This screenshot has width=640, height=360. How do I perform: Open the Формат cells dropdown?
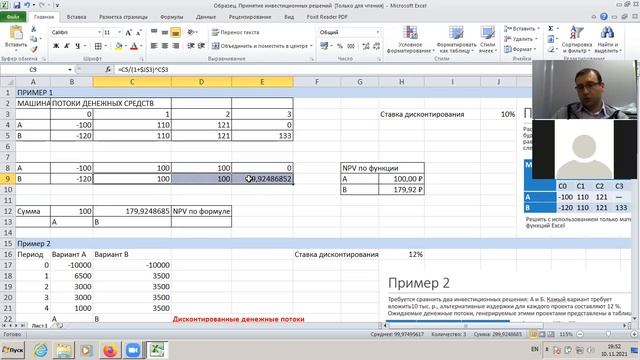(520, 49)
